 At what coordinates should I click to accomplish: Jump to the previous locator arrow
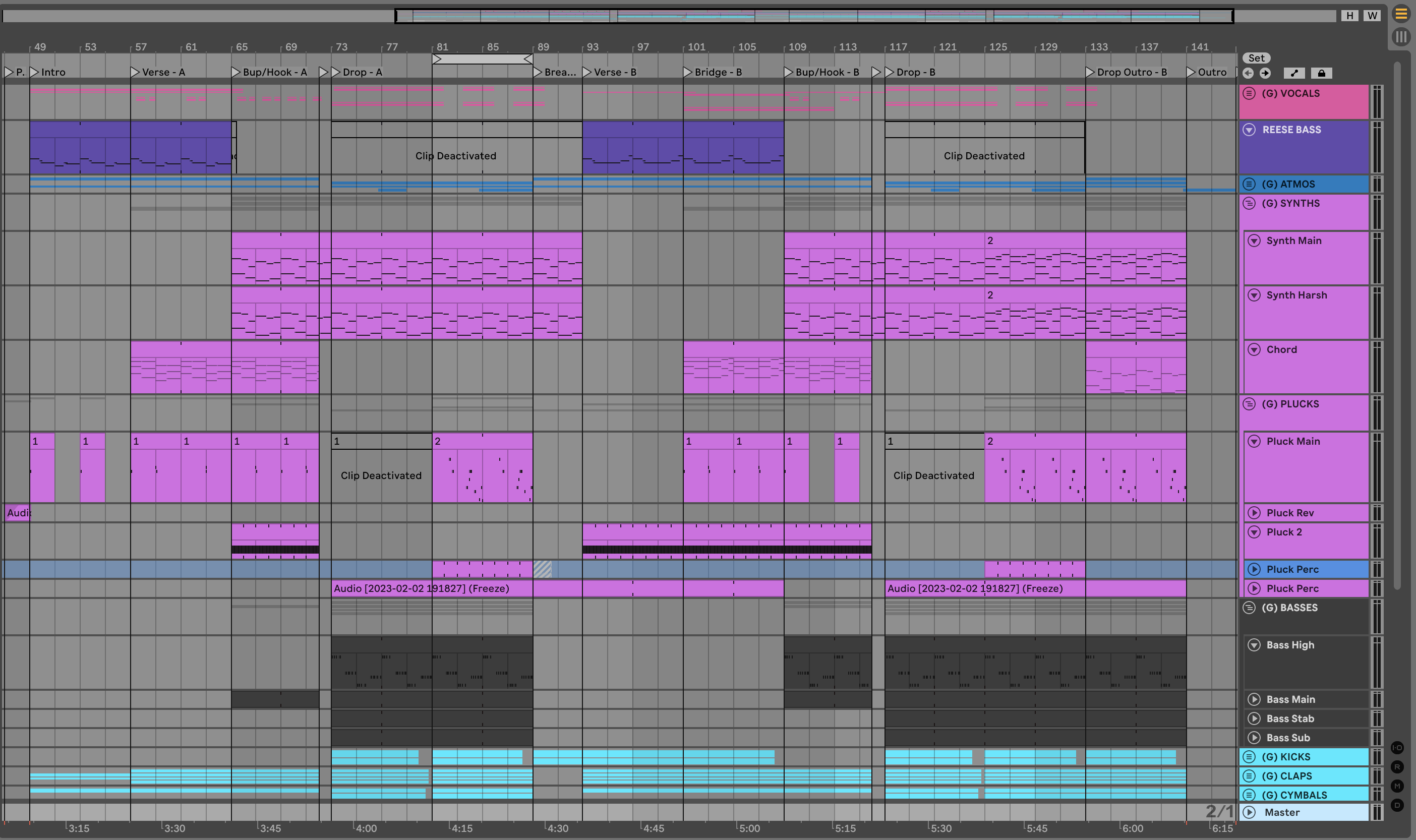(x=1249, y=73)
